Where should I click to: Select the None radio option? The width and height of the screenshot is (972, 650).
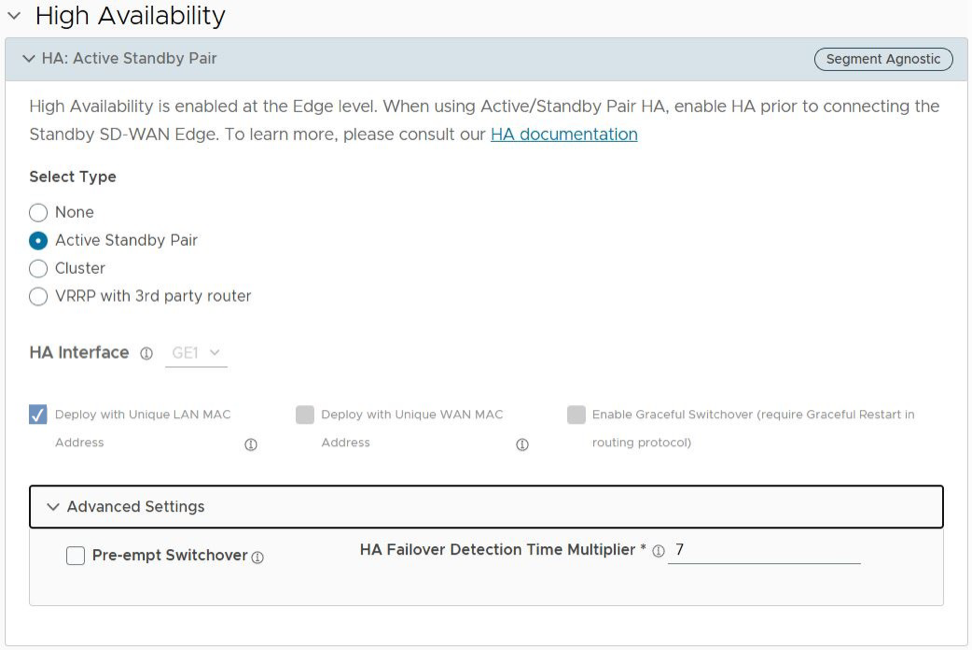coord(38,213)
